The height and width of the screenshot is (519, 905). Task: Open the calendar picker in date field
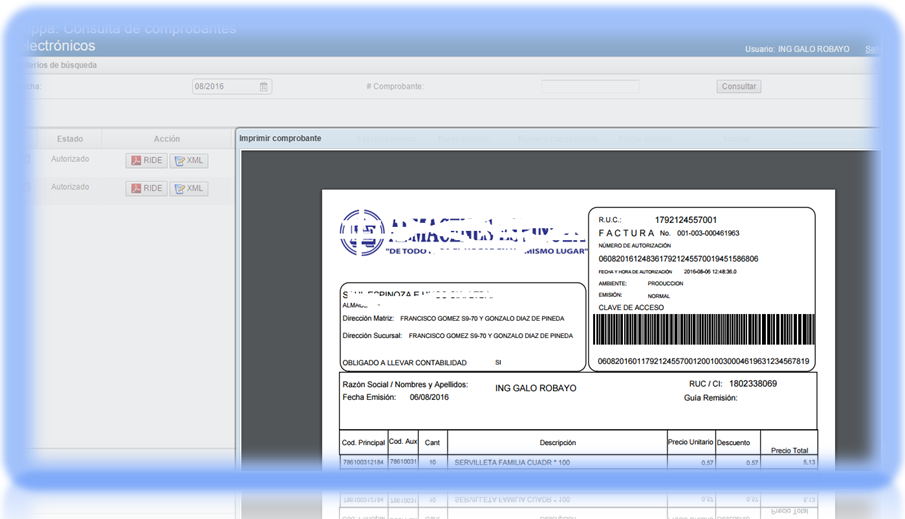coord(264,87)
